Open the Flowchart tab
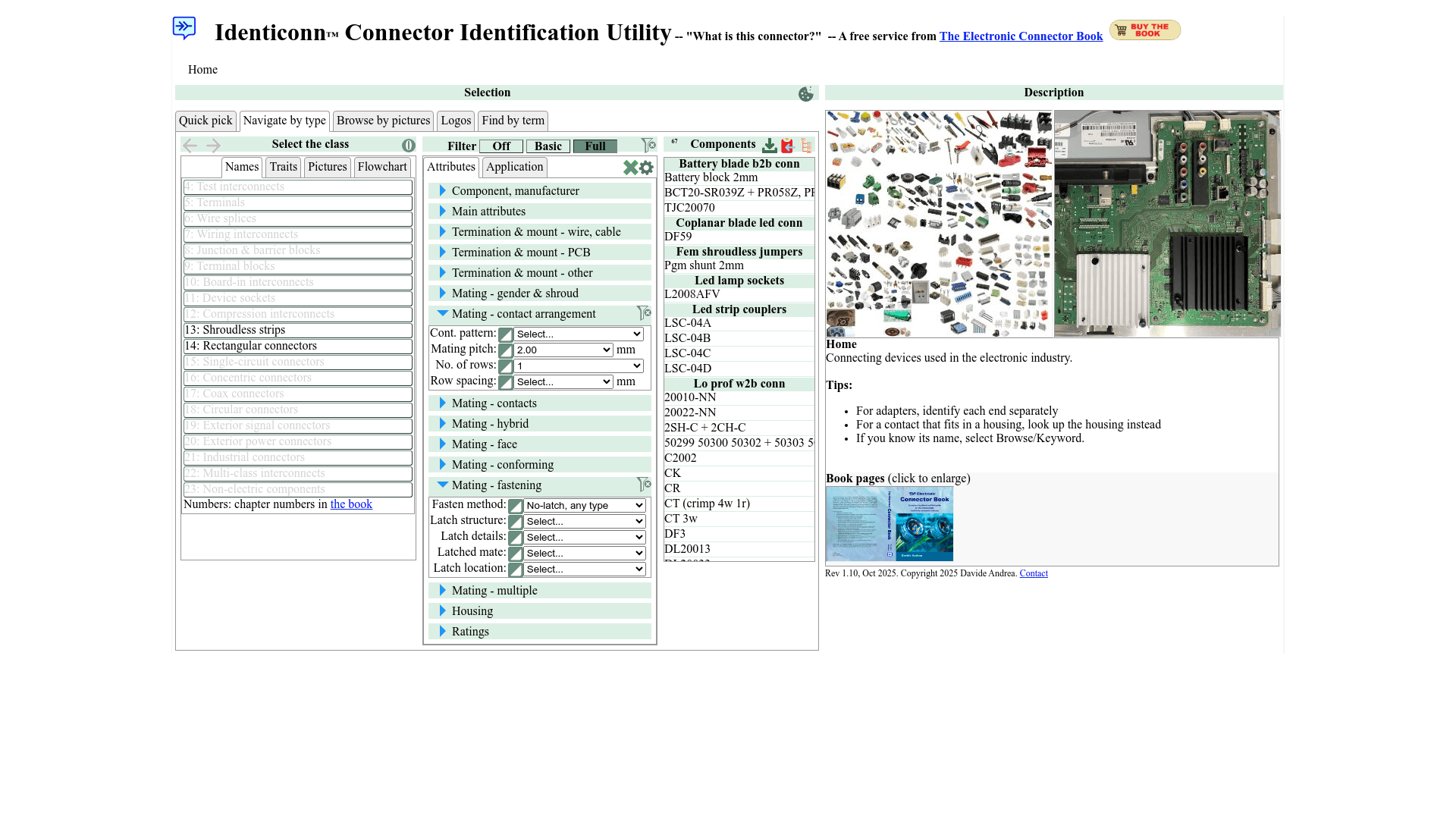1456x819 pixels. (382, 167)
